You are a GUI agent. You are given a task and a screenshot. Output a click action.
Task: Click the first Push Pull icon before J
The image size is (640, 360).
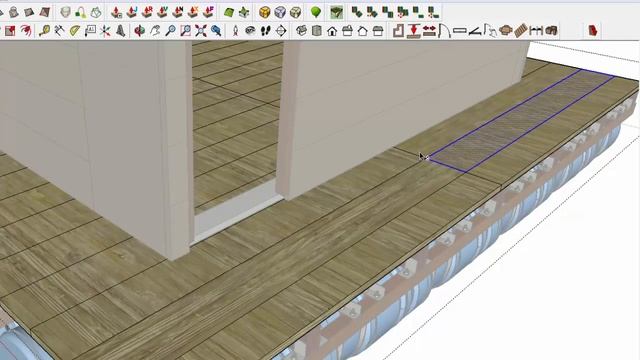(116, 12)
